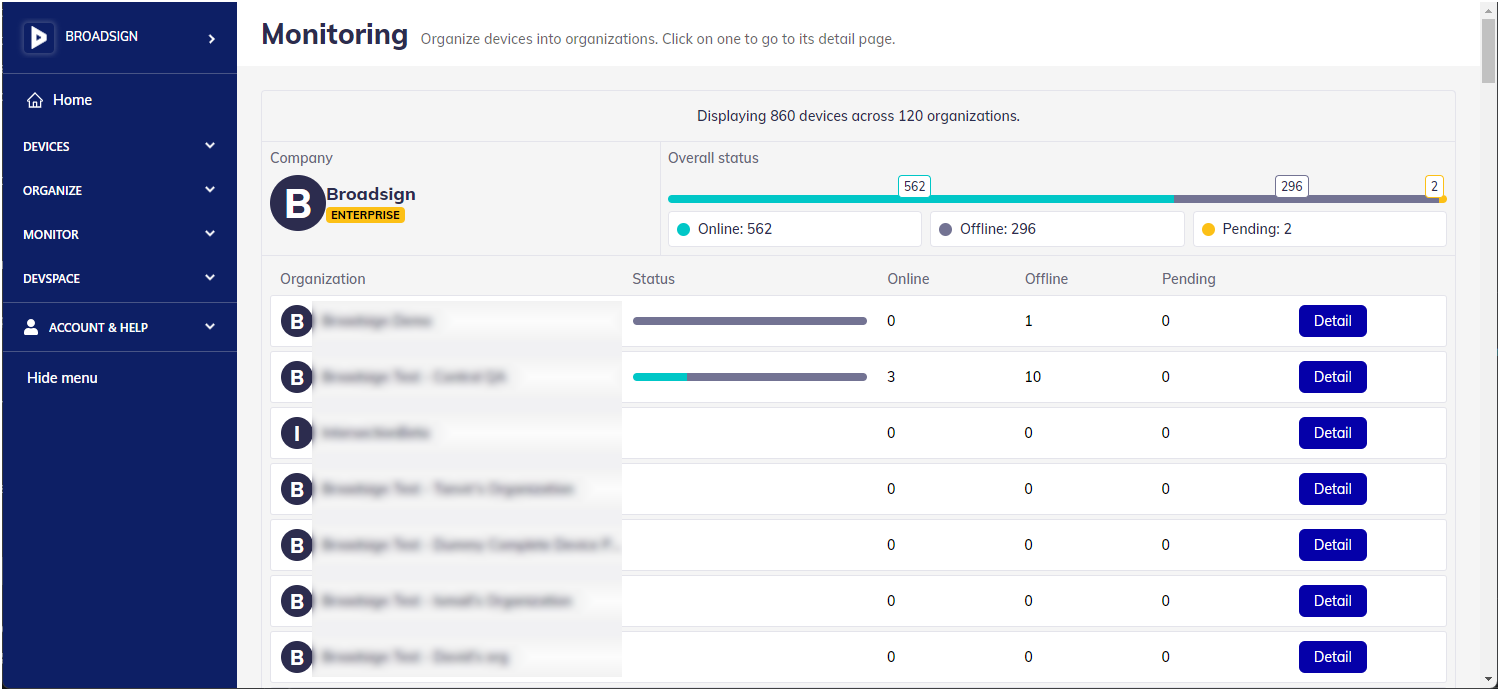Viewport: 1500px width, 691px height.
Task: Click the Home house icon
Action: 35,100
